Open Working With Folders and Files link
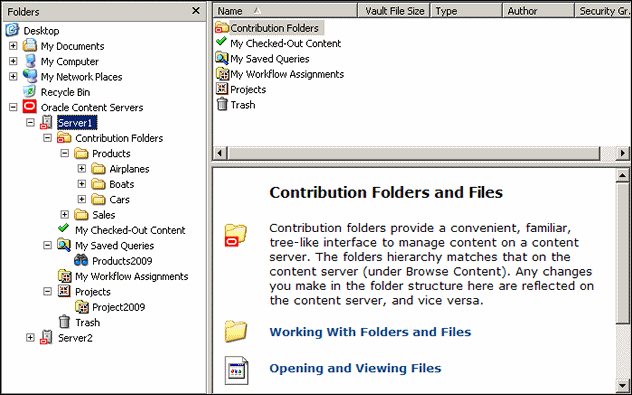This screenshot has height=395, width=632. (370, 332)
